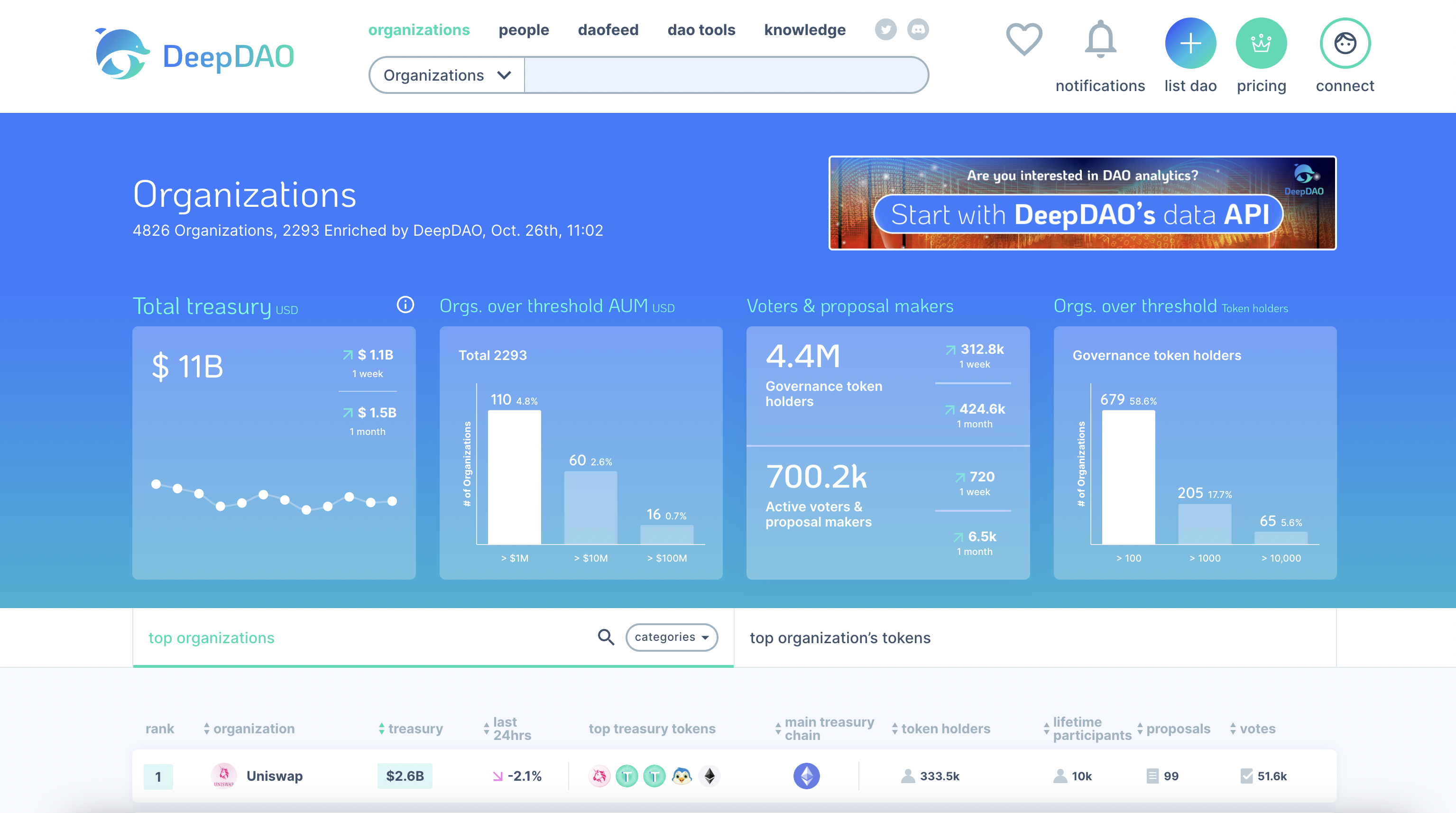Click the top organization's tokens tab
The width and height of the screenshot is (1456, 813).
click(x=840, y=637)
